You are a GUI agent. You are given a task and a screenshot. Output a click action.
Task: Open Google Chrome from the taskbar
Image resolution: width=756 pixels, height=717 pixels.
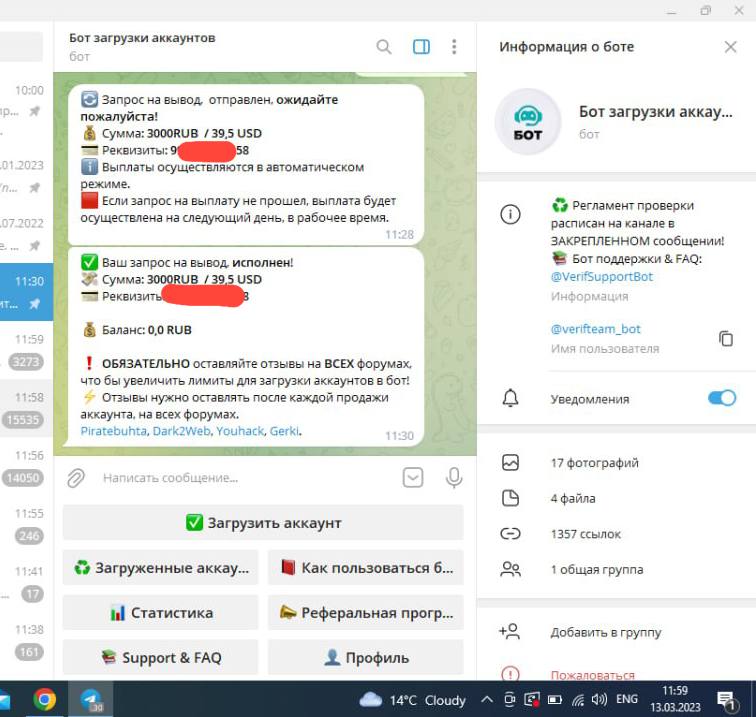point(44,699)
